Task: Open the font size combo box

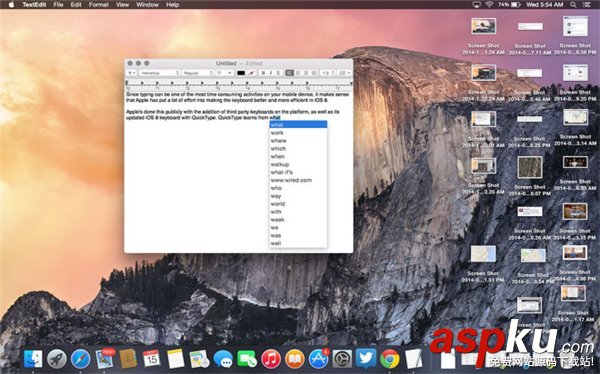Action: 224,73
